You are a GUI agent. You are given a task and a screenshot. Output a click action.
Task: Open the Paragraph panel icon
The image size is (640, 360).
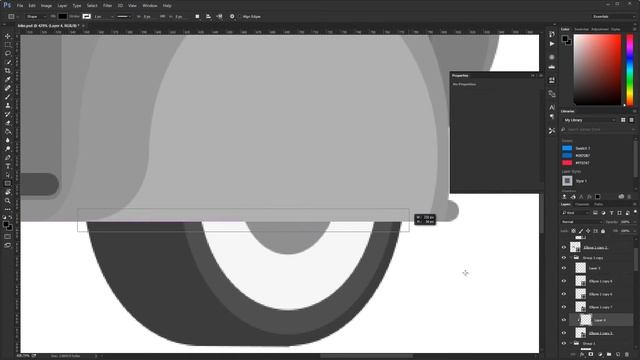tap(552, 117)
